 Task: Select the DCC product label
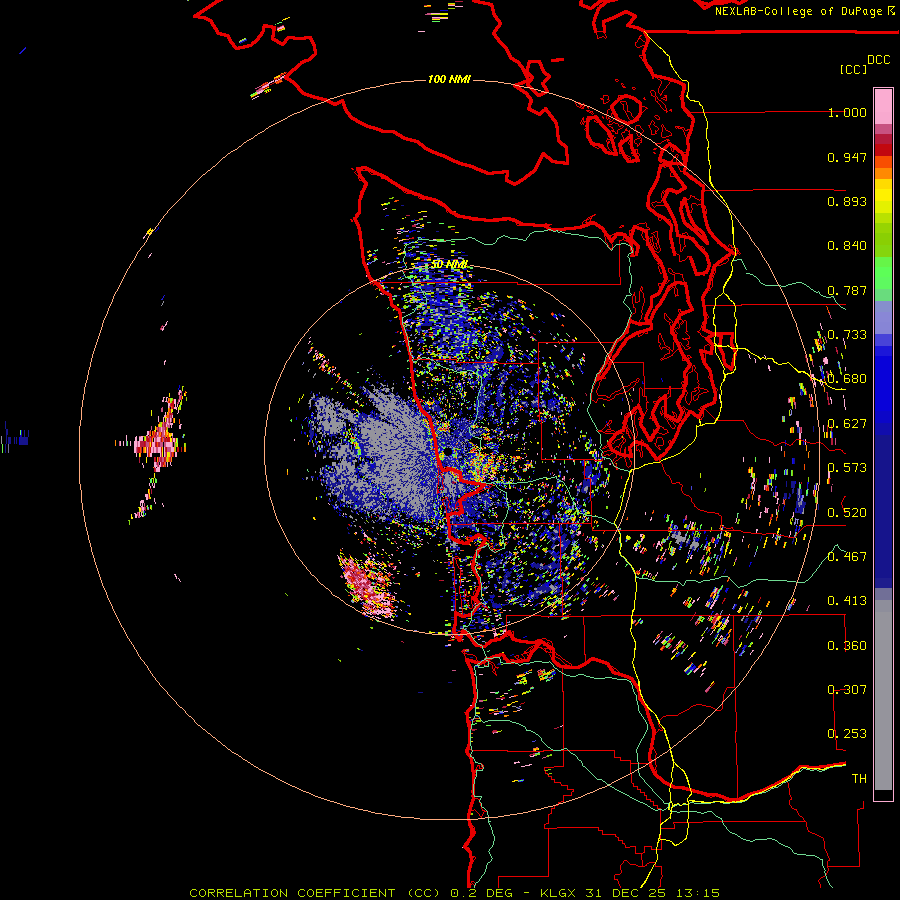pos(878,60)
